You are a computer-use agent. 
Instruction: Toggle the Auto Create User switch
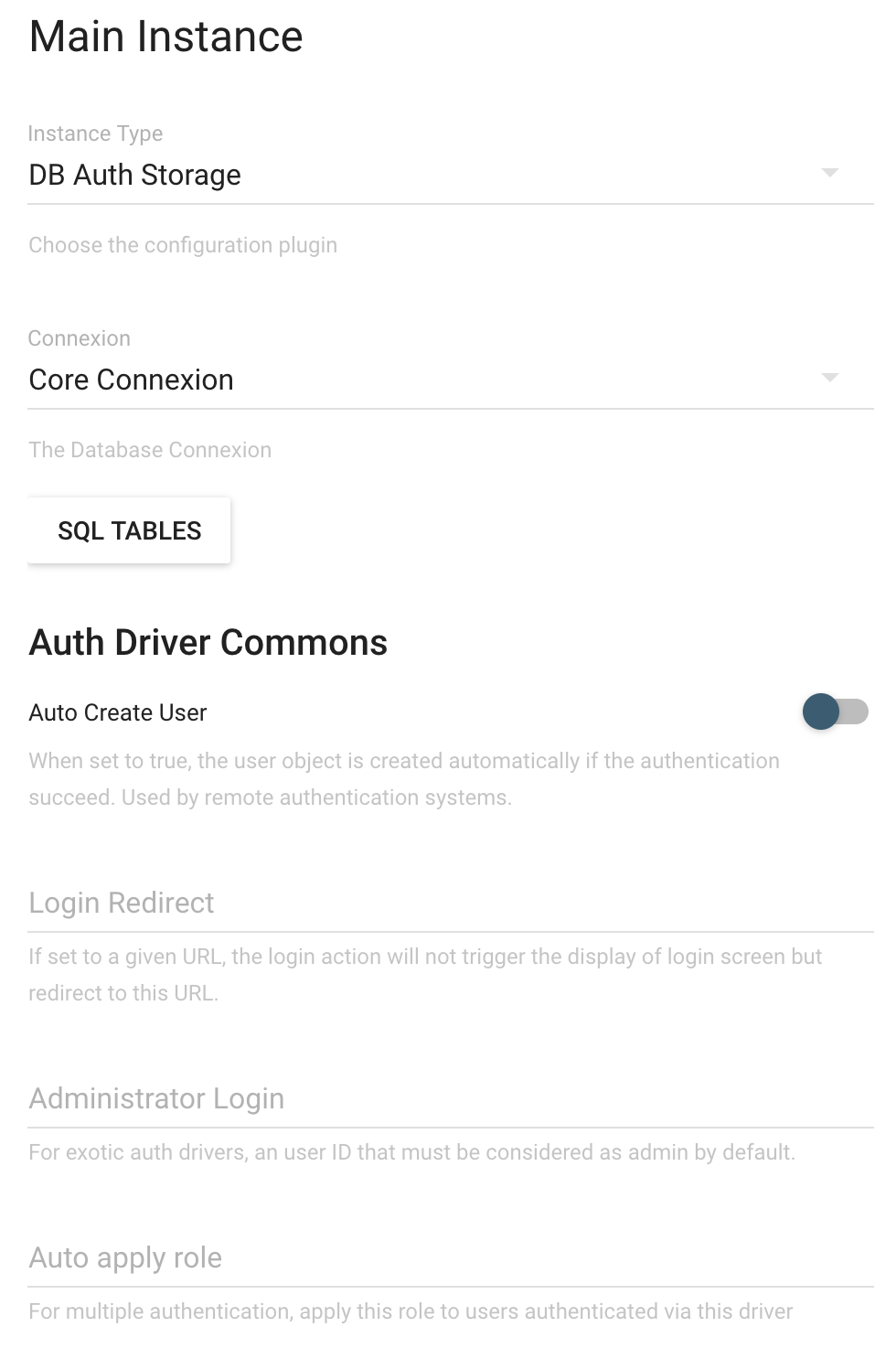[835, 711]
